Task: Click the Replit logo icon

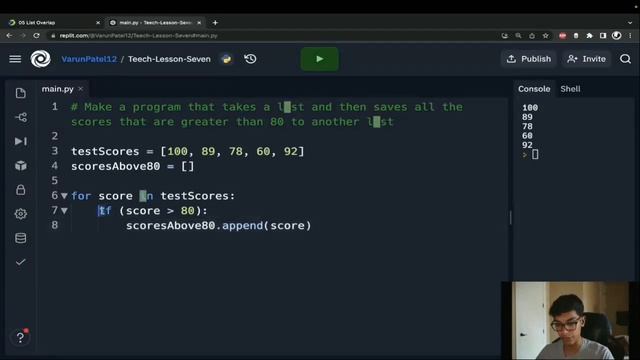Action: tap(40, 59)
